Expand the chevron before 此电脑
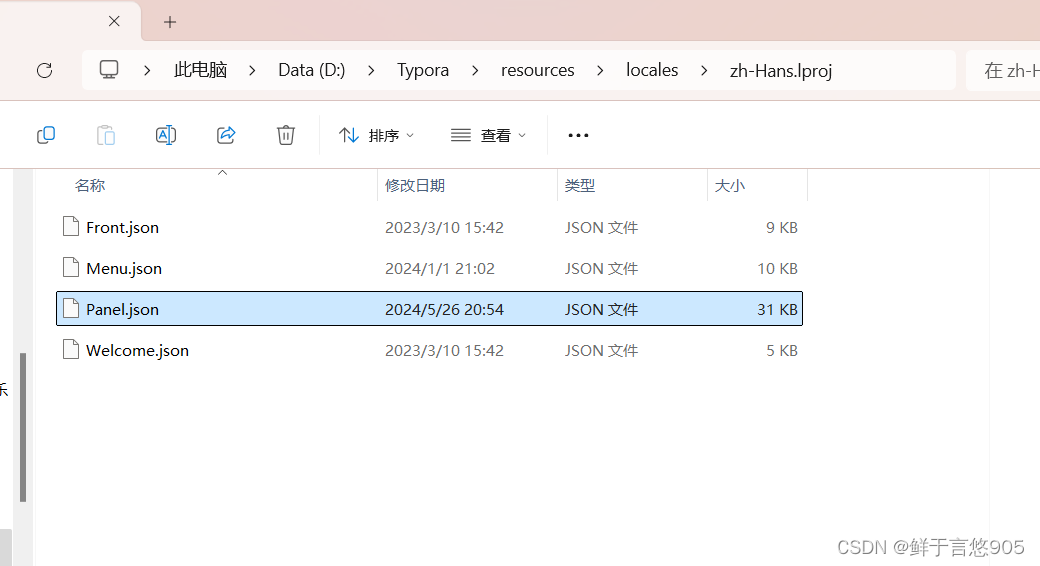This screenshot has height=566, width=1040. 147,70
